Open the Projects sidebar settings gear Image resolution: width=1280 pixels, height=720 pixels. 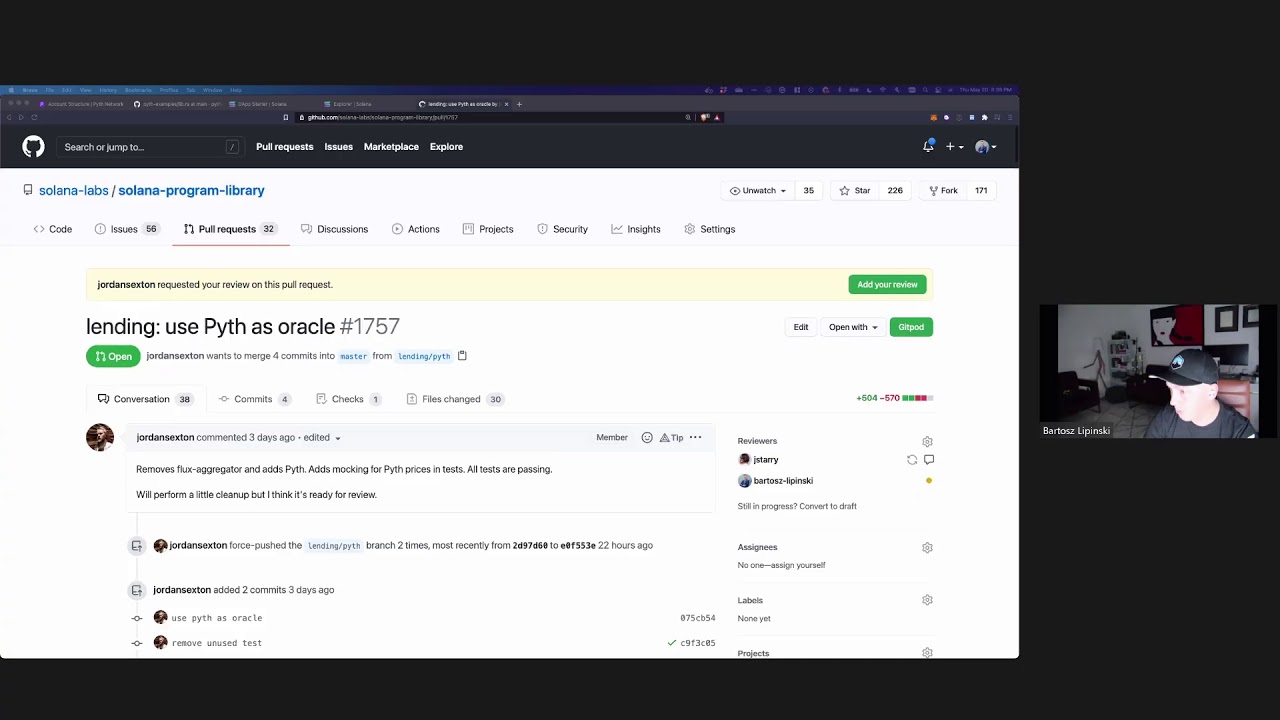point(927,653)
